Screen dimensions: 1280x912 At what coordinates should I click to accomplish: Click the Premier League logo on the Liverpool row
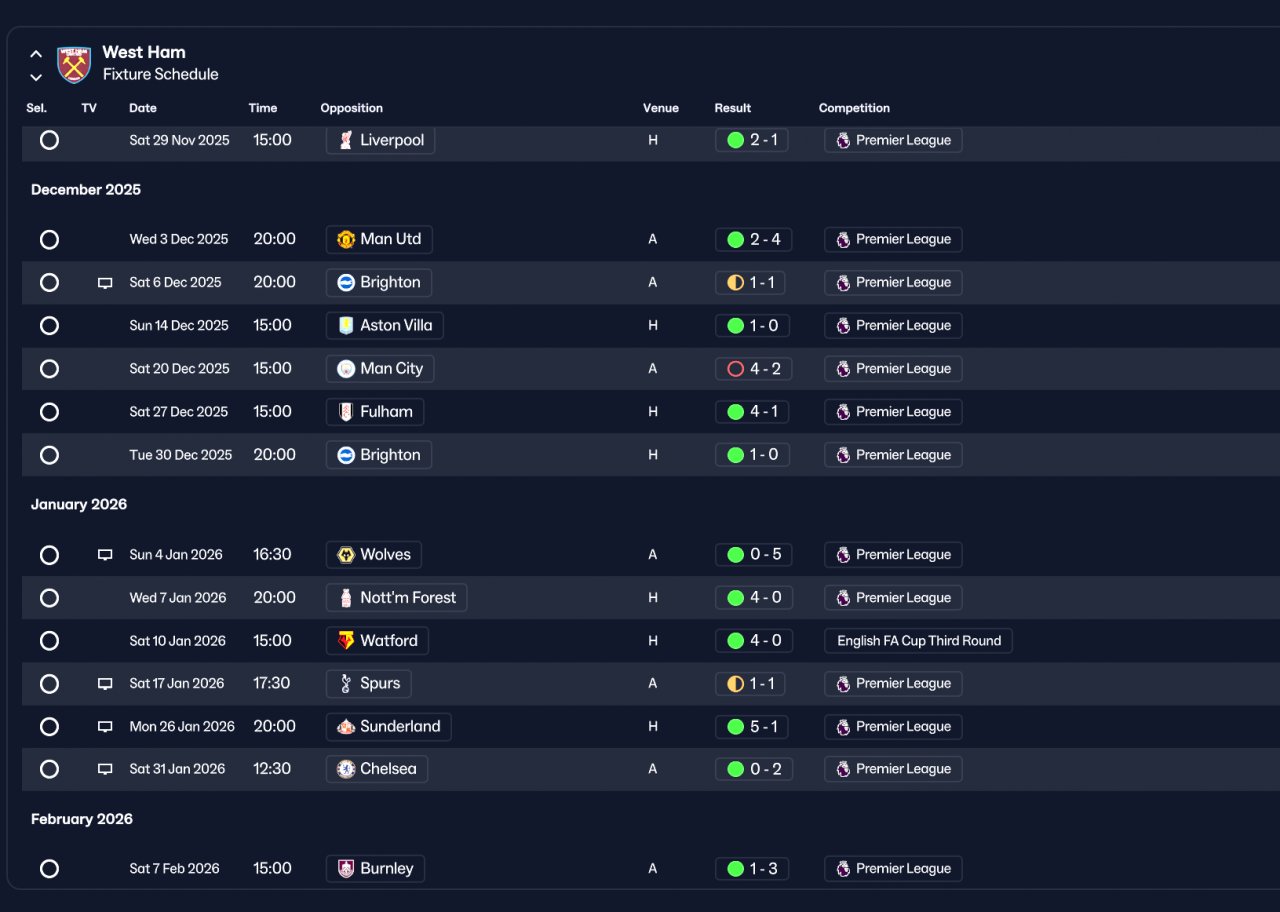pos(843,141)
